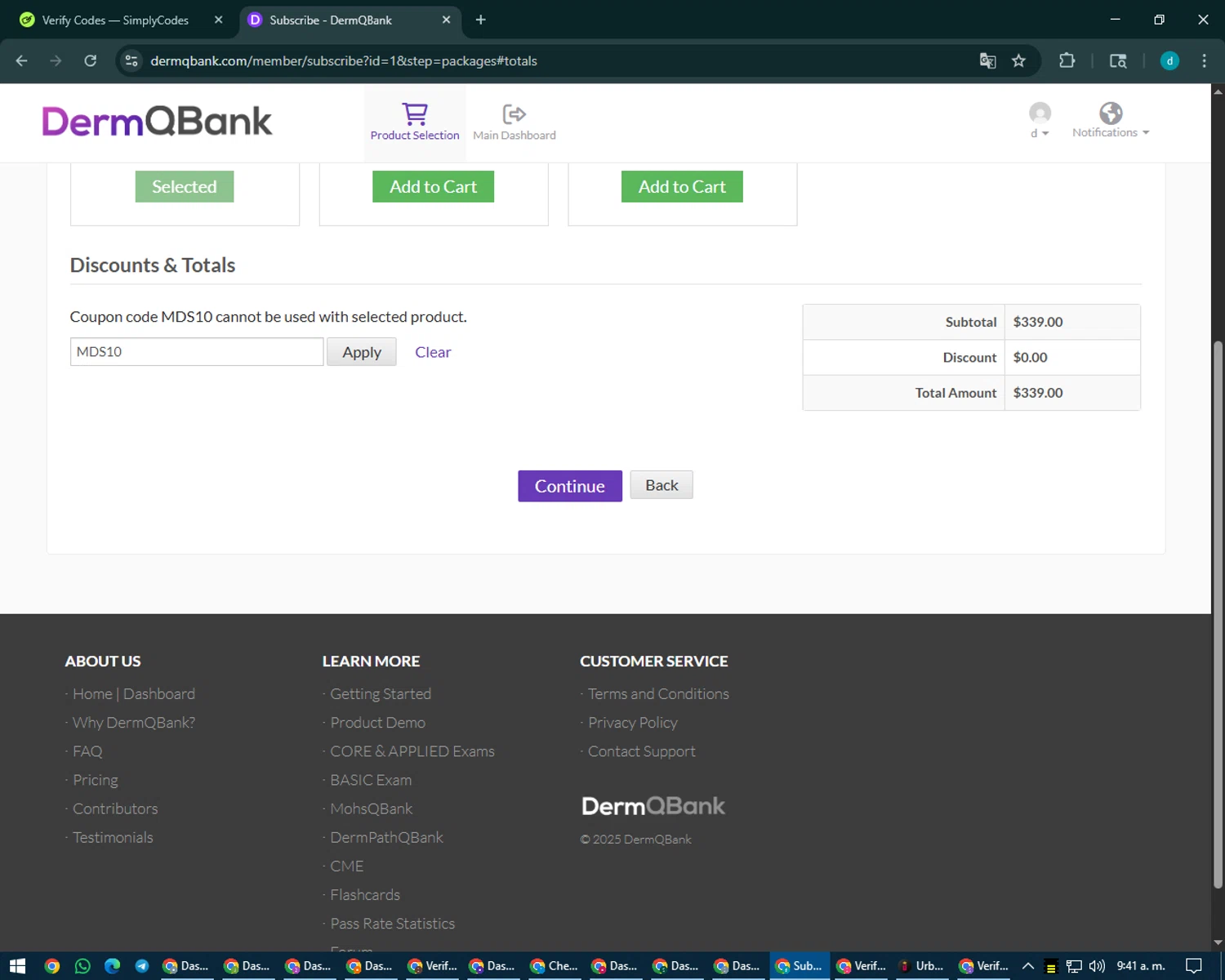Viewport: 1225px width, 980px height.
Task: Apply the coupon code
Action: [x=362, y=352]
